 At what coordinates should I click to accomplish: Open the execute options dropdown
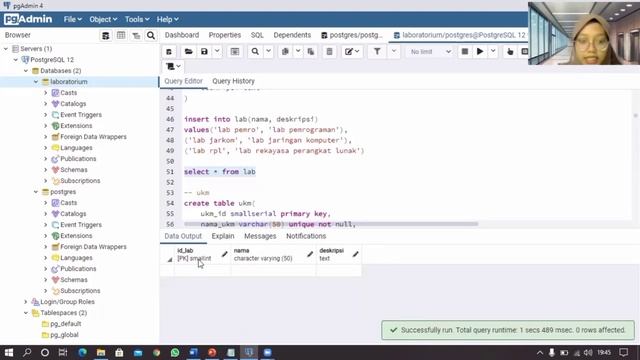pos(493,52)
